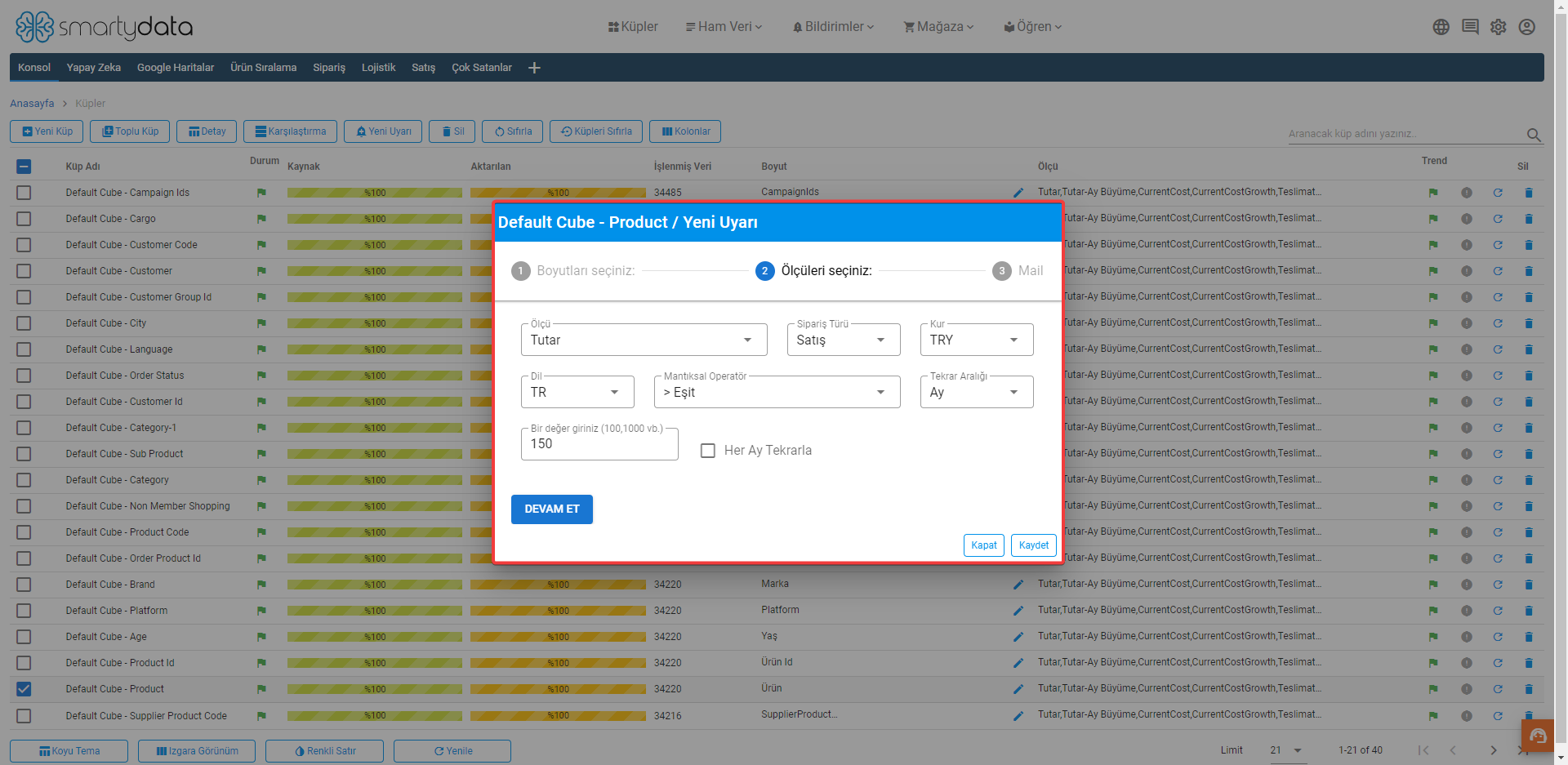
Task: Show info icon for Default Cube - City
Action: click(x=1467, y=323)
